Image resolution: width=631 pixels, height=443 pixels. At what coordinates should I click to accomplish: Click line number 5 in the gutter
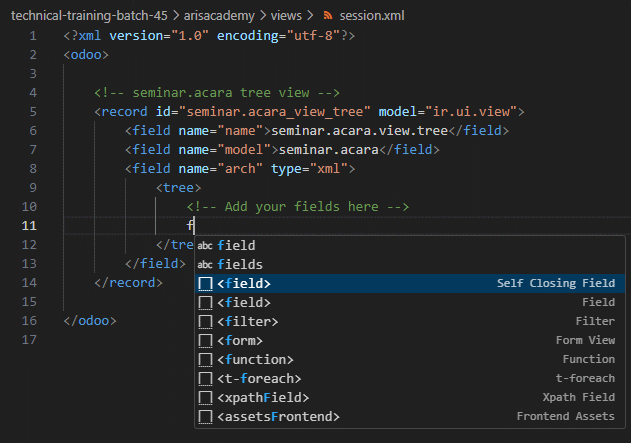(x=33, y=111)
